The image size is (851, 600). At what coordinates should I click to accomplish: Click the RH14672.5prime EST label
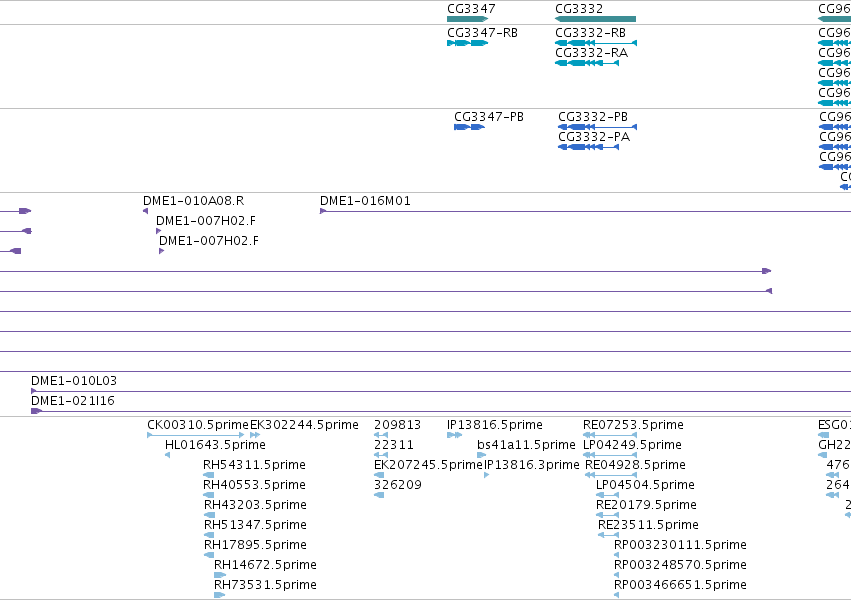point(265,565)
